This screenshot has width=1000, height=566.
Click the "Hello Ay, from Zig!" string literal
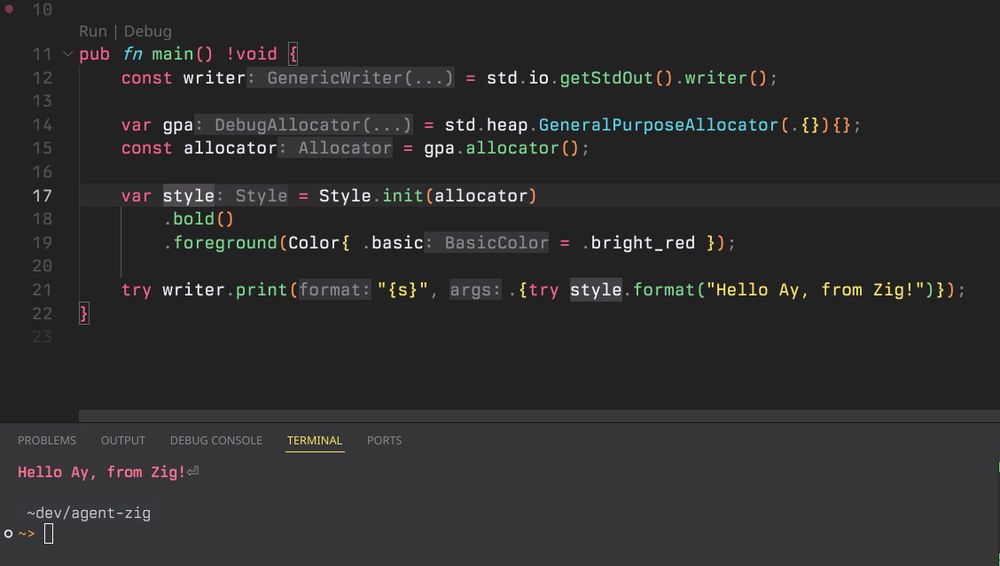pos(816,290)
